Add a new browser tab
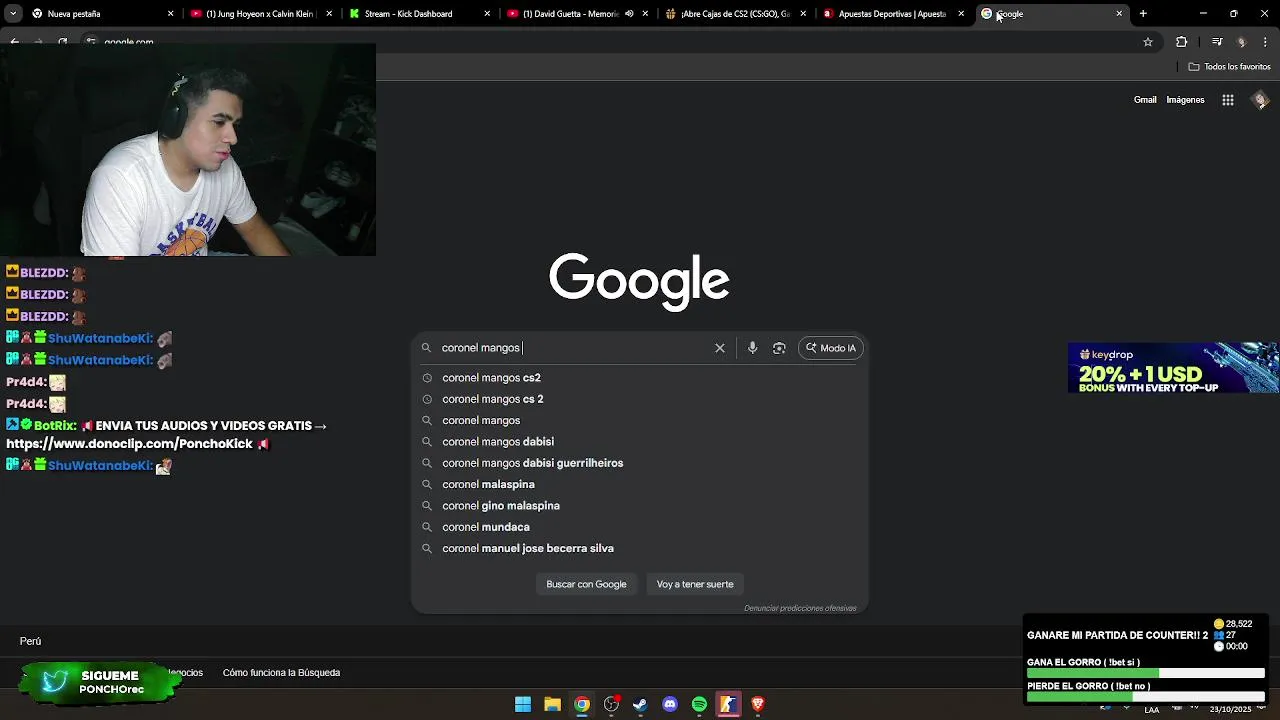 click(x=1143, y=14)
